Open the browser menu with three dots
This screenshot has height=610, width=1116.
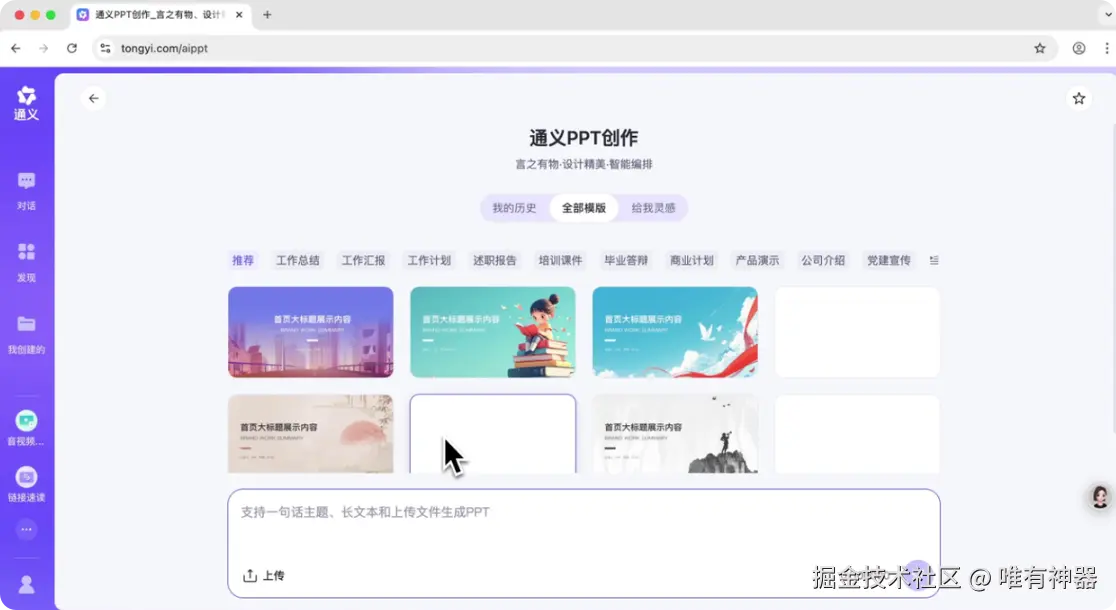pos(1104,47)
